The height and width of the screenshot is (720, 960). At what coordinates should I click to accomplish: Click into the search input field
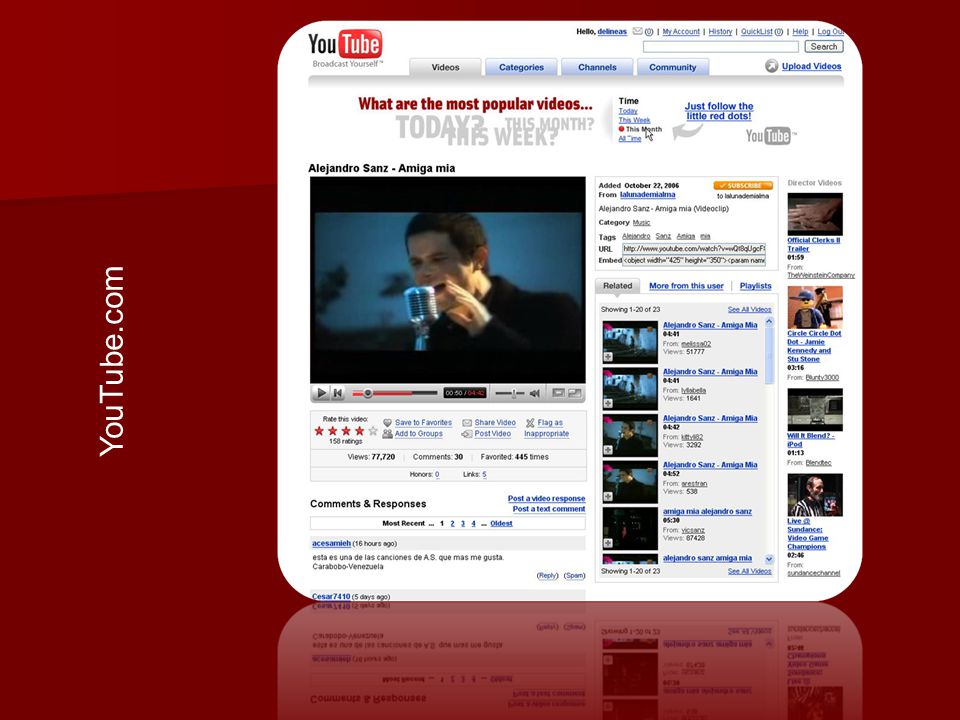pos(721,47)
